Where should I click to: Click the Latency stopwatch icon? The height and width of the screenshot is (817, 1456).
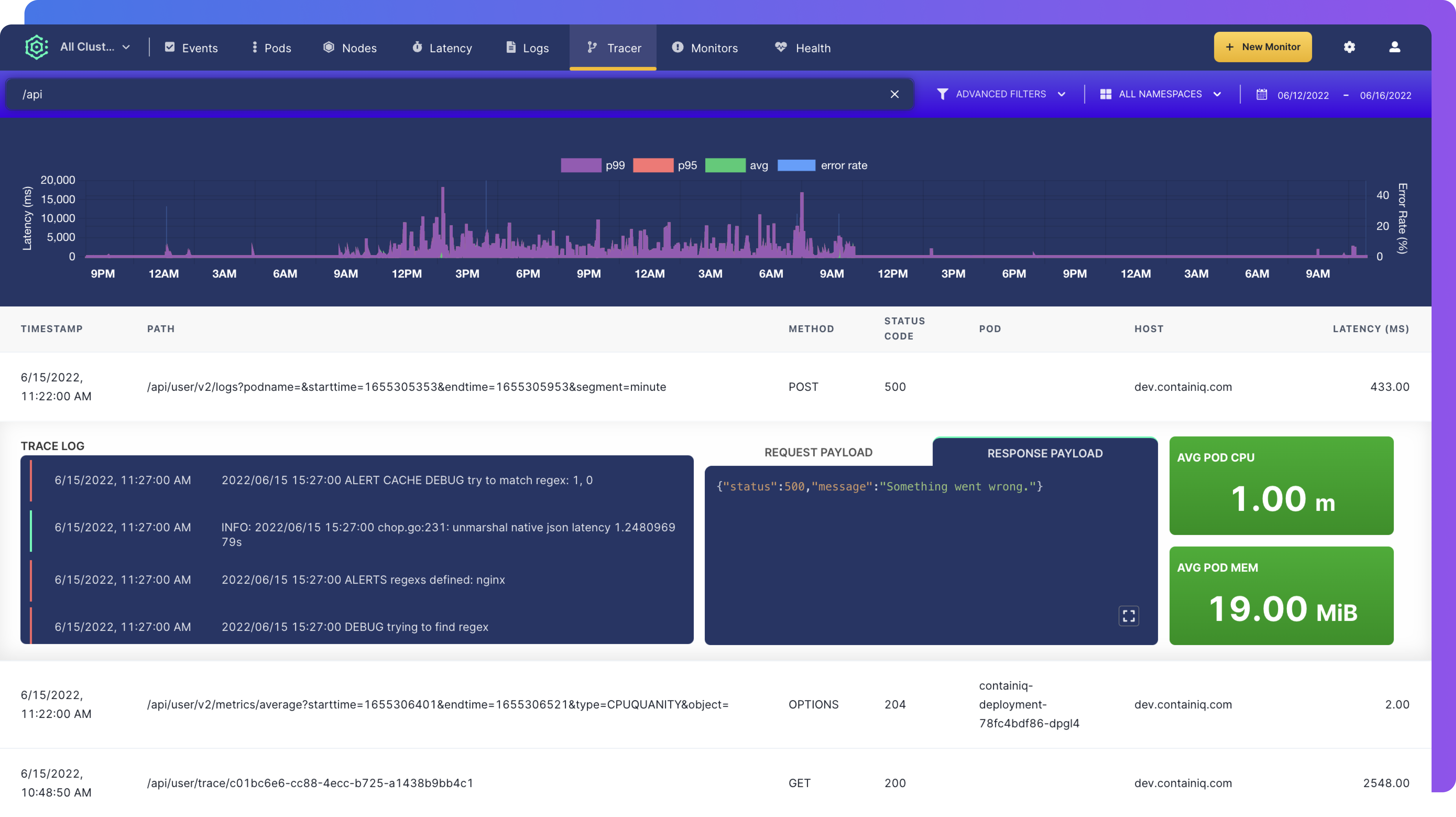(417, 47)
